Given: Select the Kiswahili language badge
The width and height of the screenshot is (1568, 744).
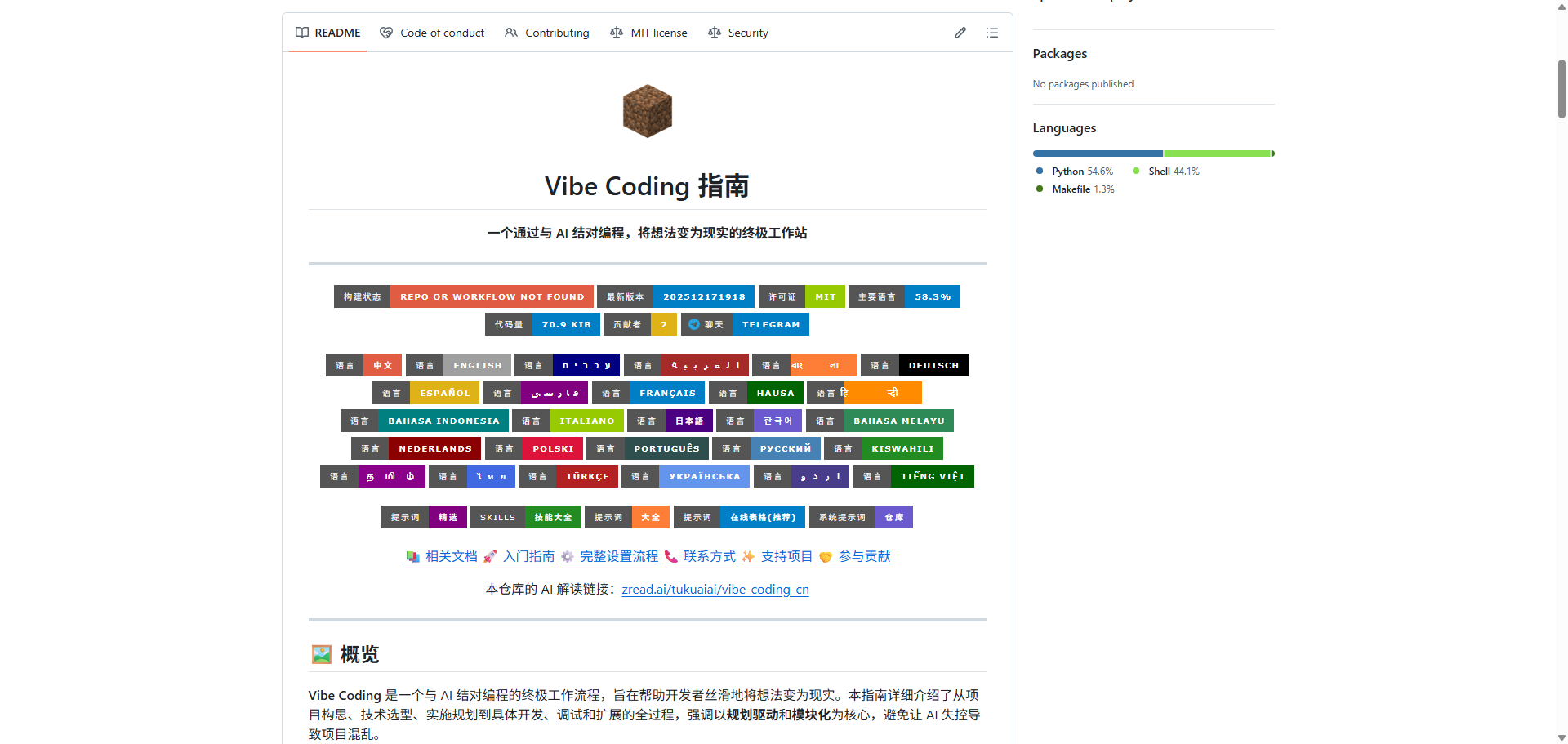Looking at the screenshot, I should (884, 448).
